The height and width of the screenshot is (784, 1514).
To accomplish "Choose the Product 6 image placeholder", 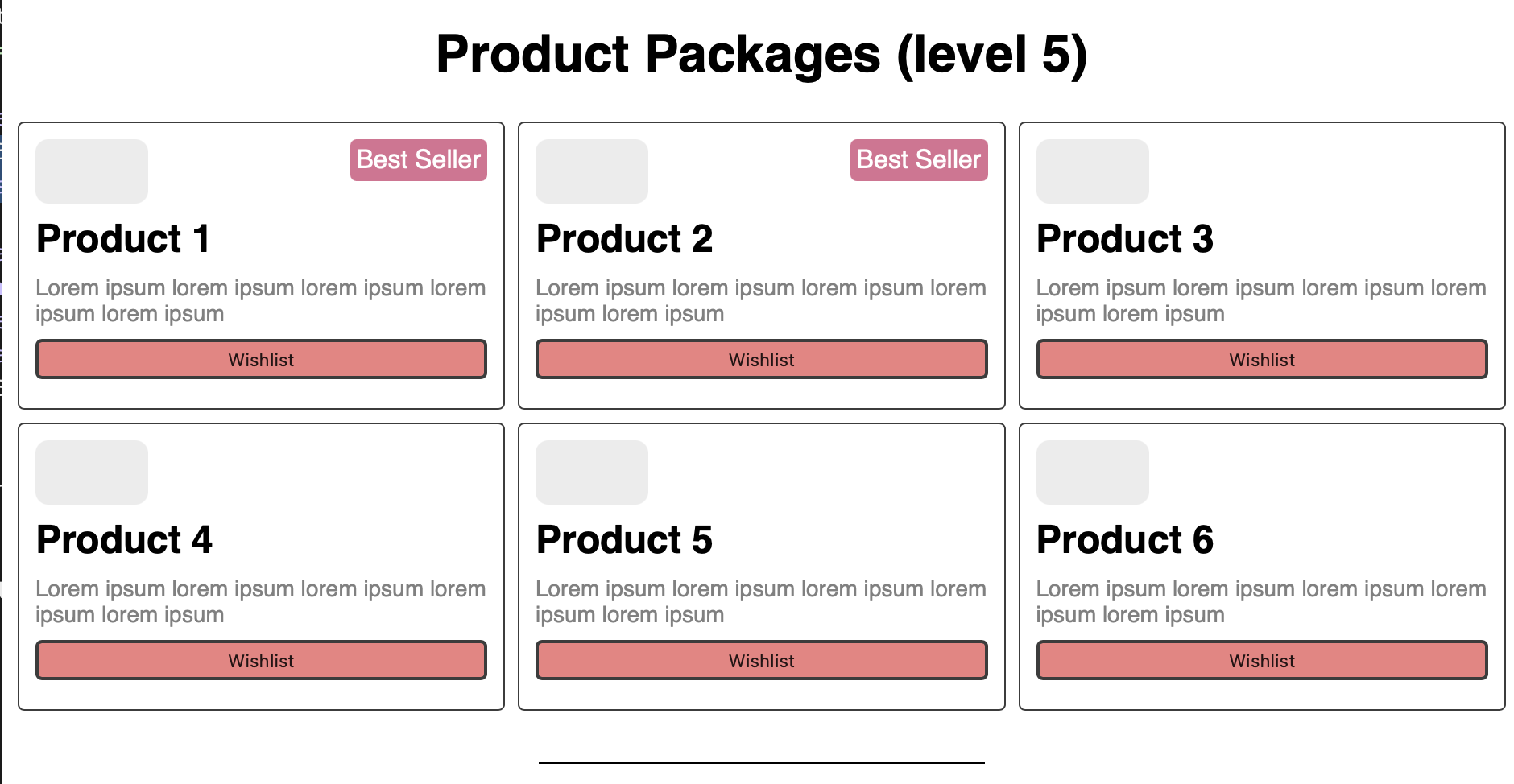I will coord(1092,472).
